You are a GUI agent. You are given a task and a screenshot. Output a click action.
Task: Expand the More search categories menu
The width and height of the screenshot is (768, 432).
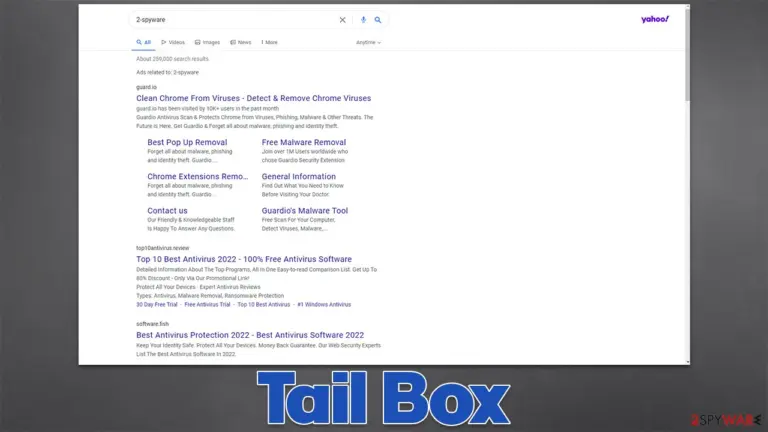(269, 43)
